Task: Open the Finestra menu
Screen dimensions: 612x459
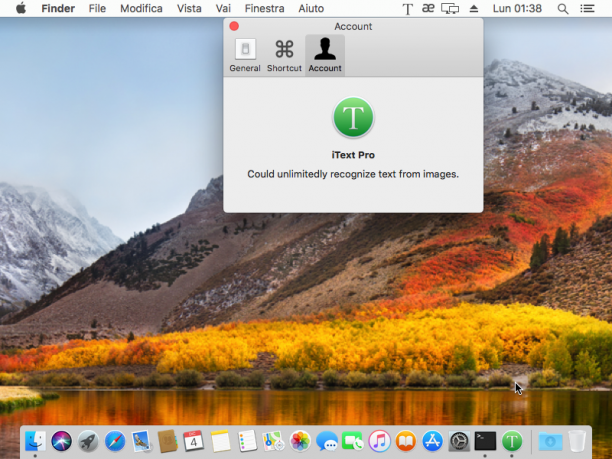Action: (264, 8)
